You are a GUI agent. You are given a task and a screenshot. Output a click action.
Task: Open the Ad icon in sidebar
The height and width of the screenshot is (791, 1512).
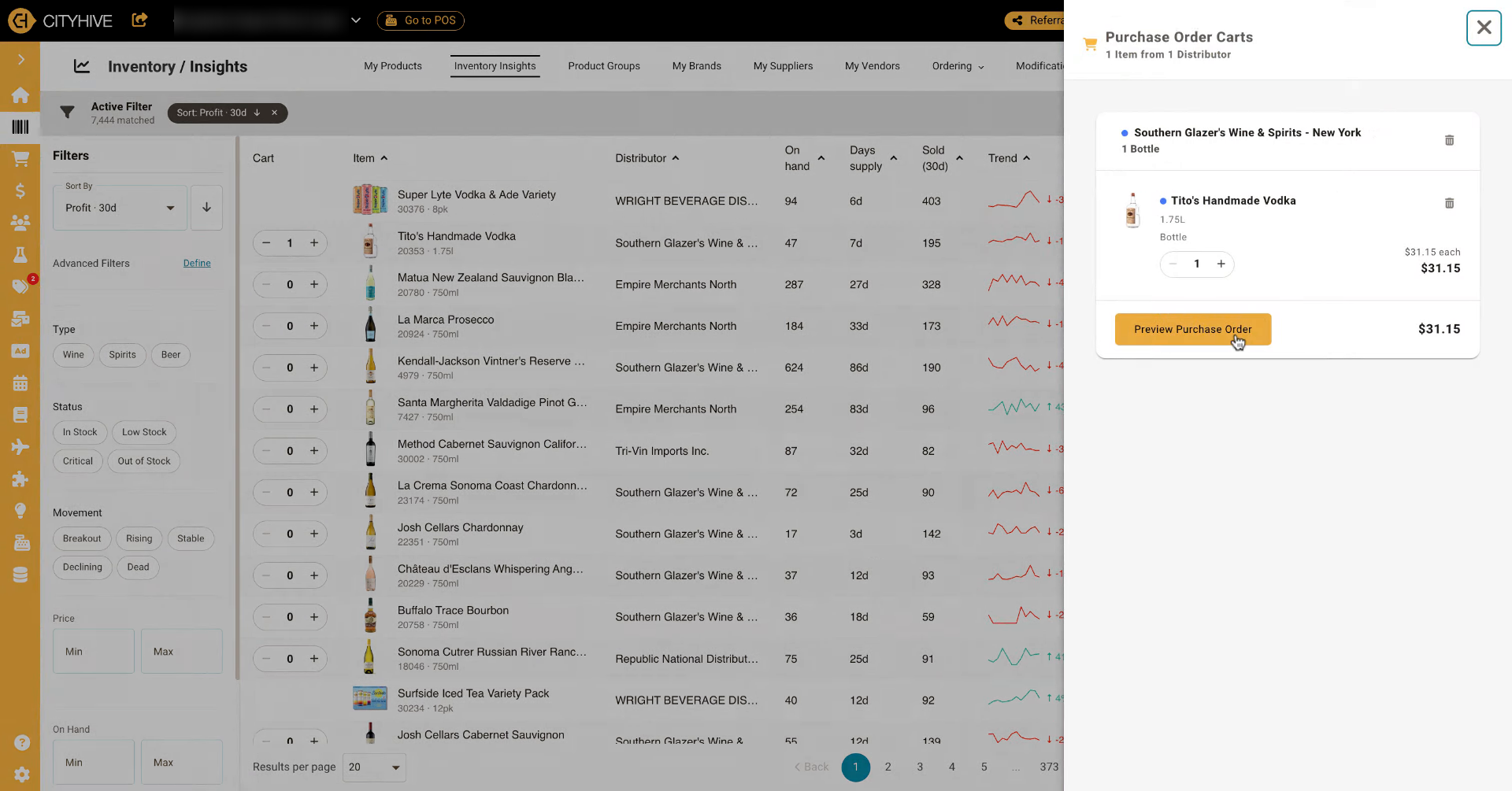(x=20, y=351)
